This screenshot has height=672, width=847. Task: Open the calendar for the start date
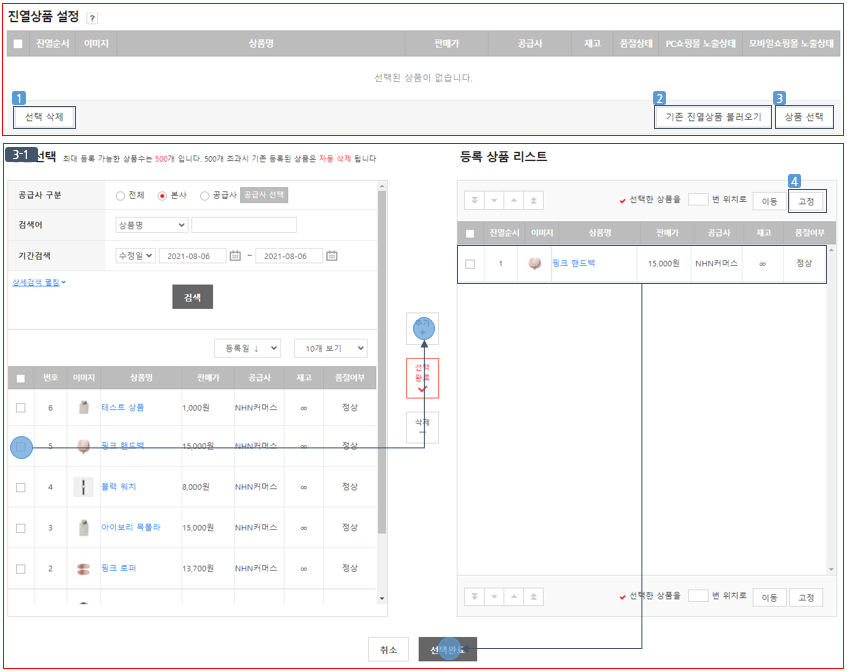coord(235,256)
